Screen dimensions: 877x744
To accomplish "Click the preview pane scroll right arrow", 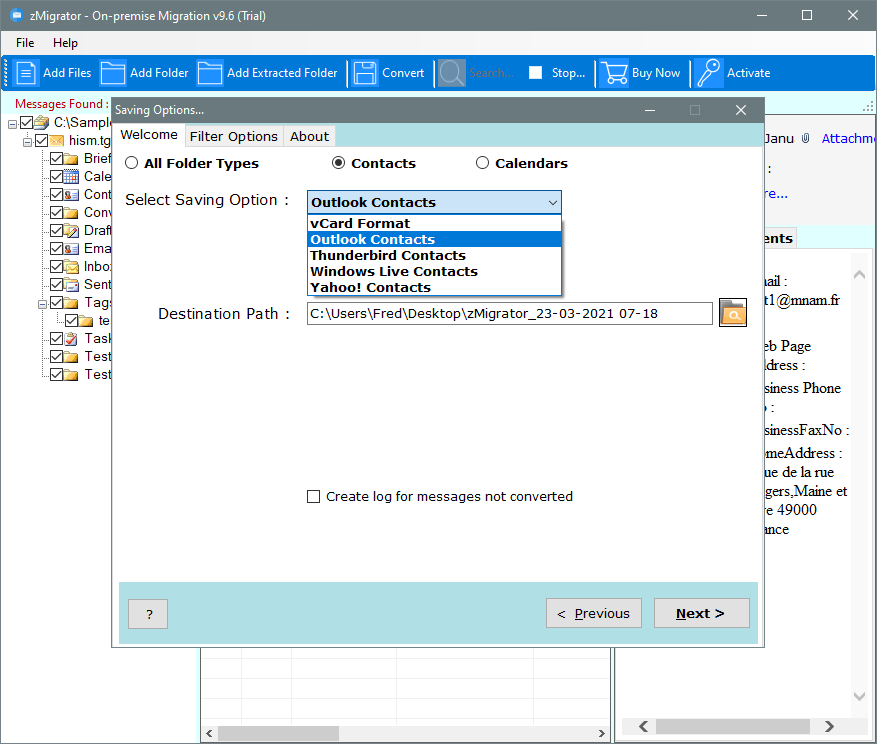I will pyautogui.click(x=829, y=726).
